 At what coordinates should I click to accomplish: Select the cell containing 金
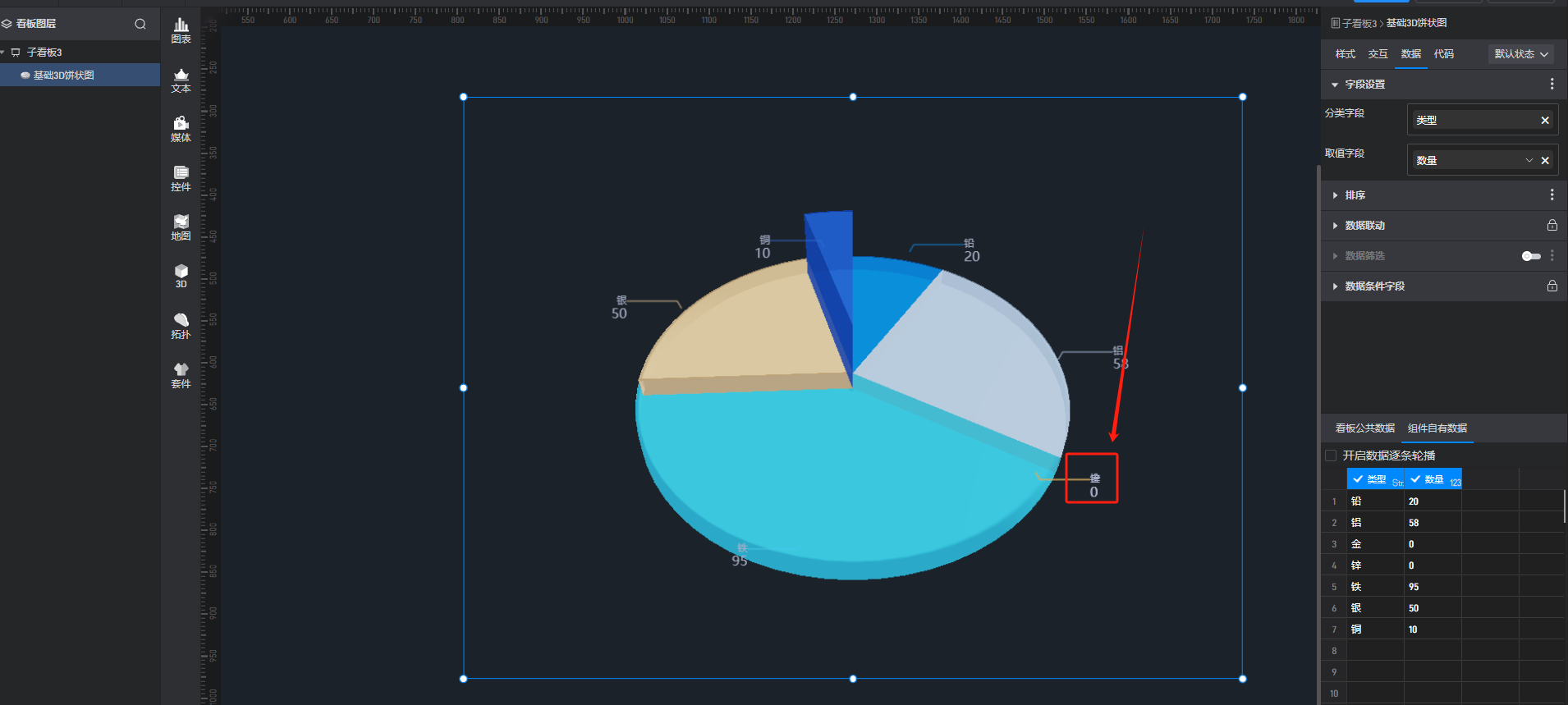coord(1375,544)
